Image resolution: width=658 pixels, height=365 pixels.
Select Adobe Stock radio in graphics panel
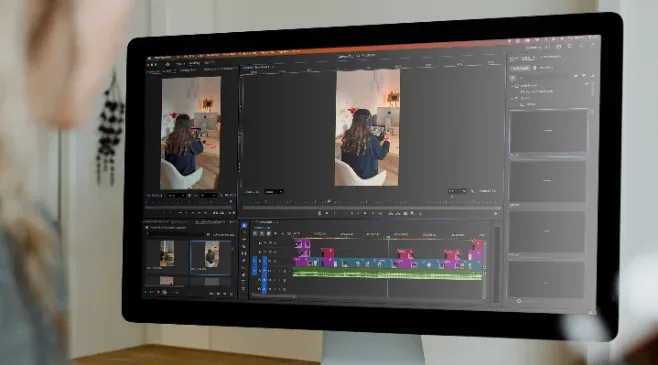coord(535,68)
